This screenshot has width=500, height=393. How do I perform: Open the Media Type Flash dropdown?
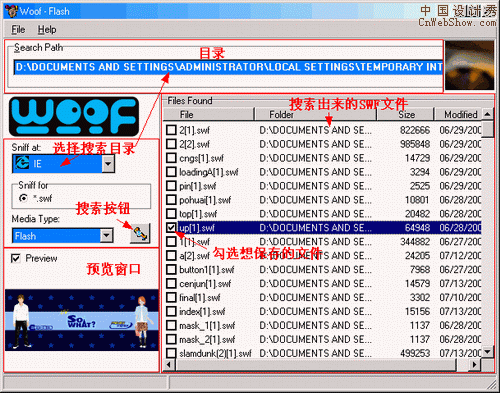tap(106, 236)
